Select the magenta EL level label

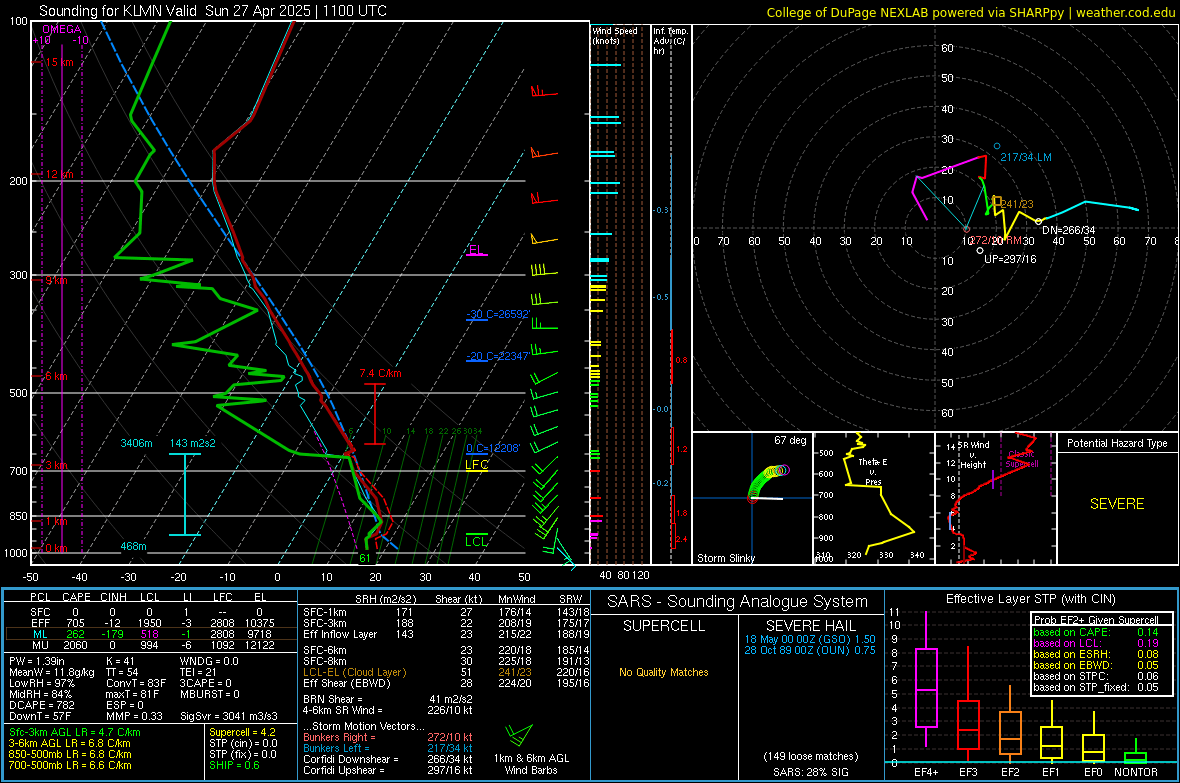click(x=476, y=249)
